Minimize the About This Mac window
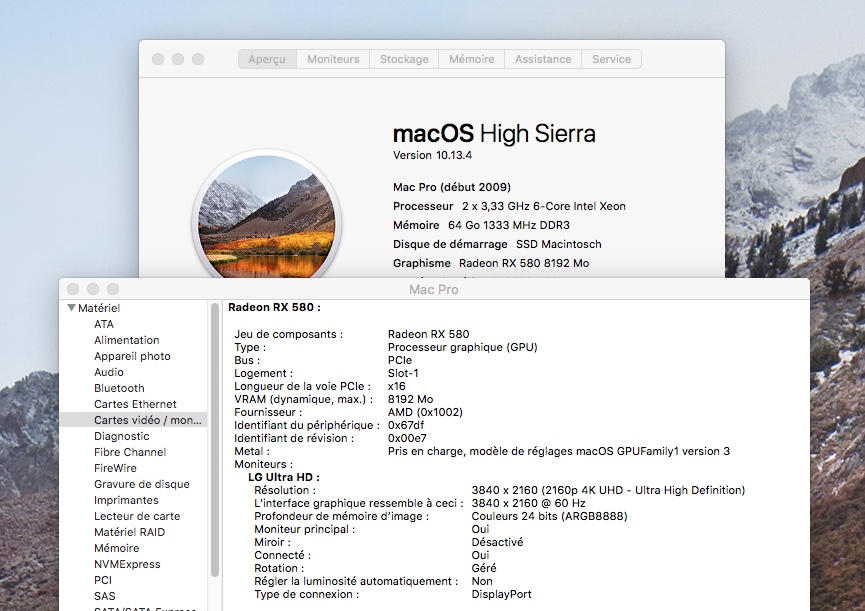This screenshot has height=611, width=865. [178, 59]
